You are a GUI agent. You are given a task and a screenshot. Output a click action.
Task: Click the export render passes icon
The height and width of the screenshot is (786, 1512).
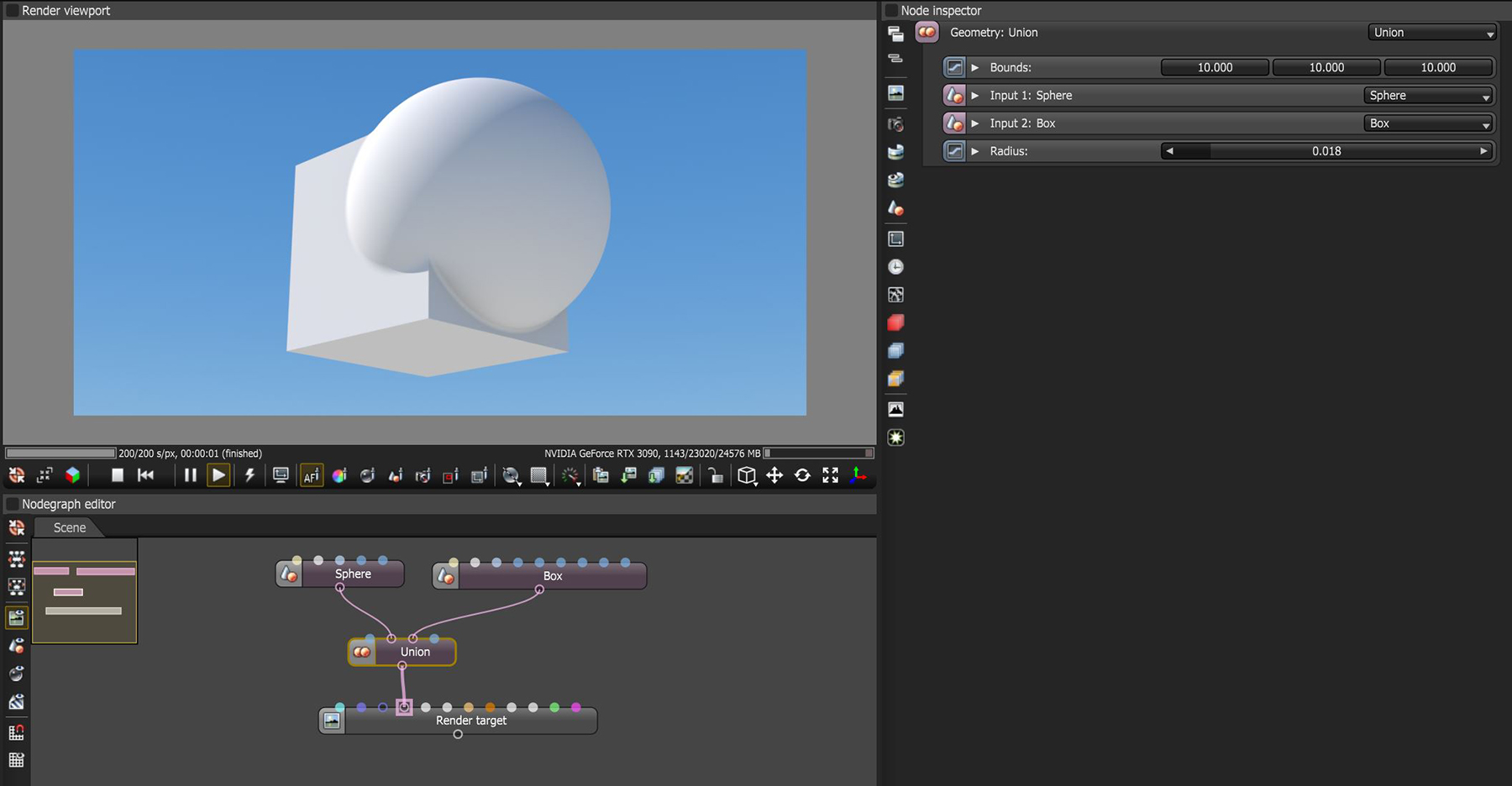click(656, 475)
